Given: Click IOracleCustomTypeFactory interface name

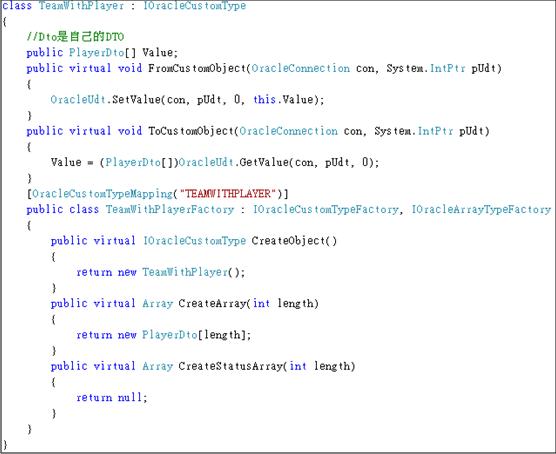Looking at the screenshot, I should pos(326,209).
